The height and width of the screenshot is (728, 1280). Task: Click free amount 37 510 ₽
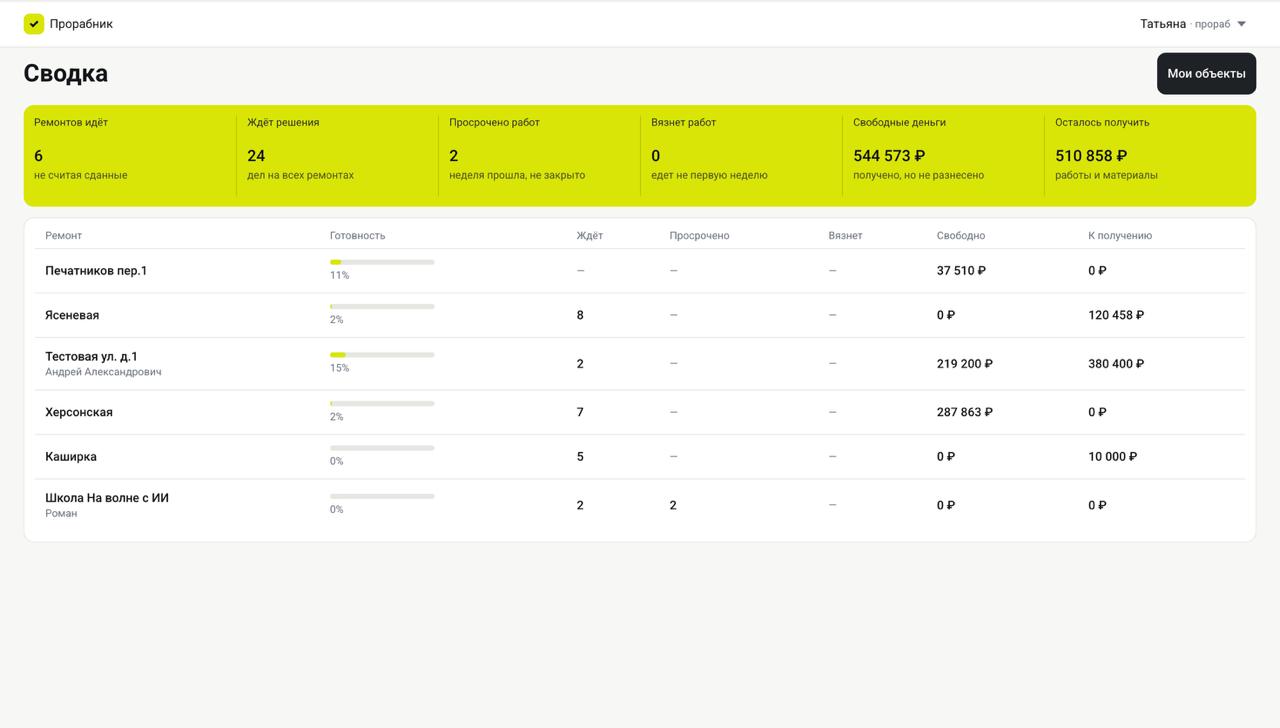tap(961, 271)
